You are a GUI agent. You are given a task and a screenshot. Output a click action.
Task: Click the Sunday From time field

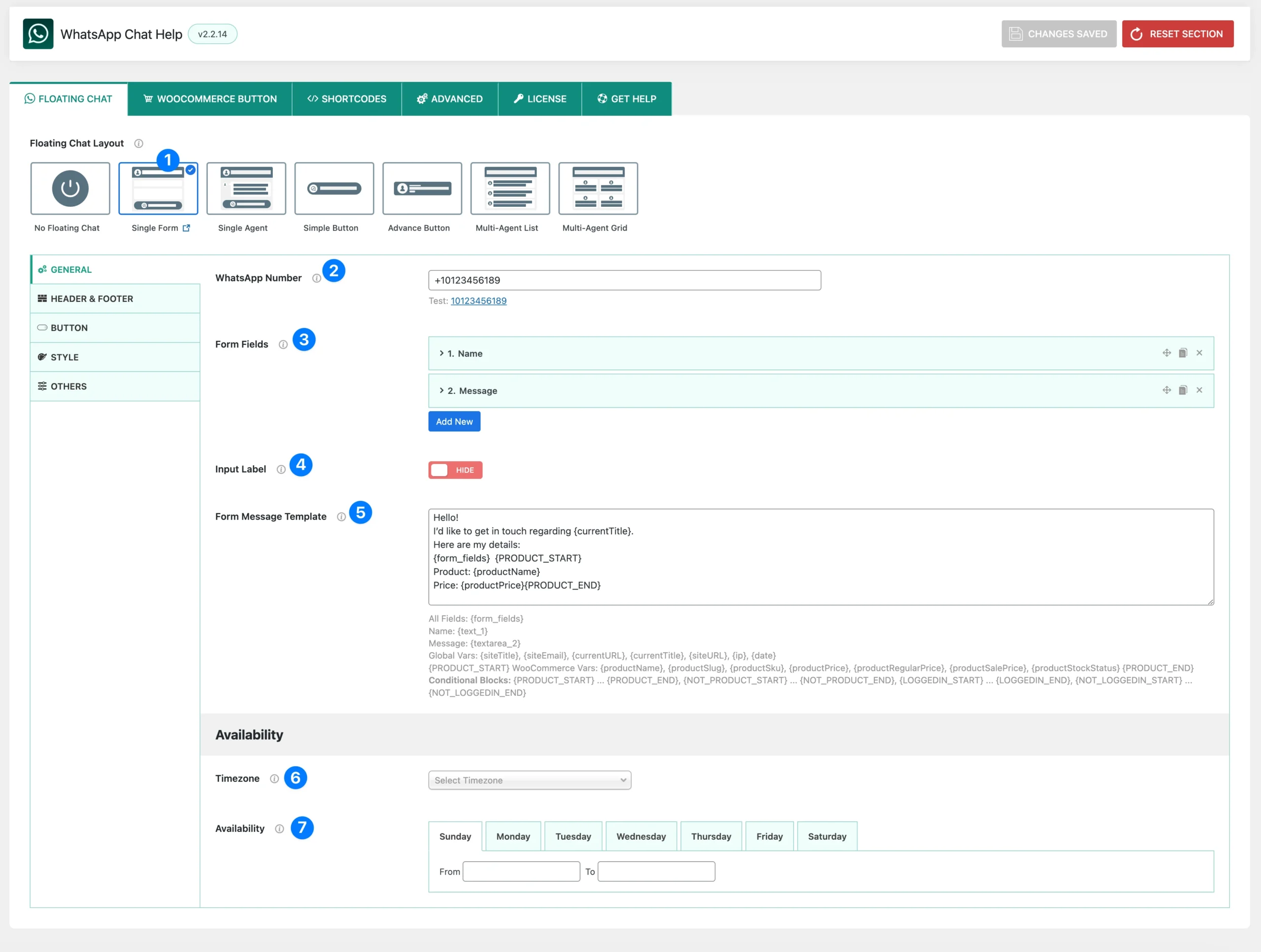(x=521, y=871)
